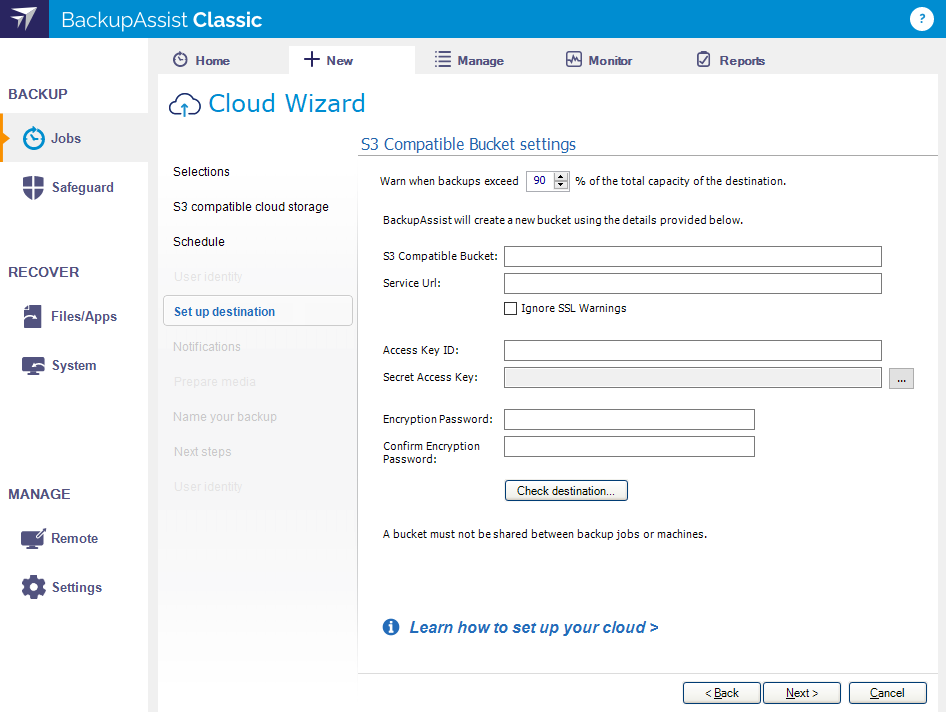
Task: Click the Monitor activity icon
Action: point(574,59)
